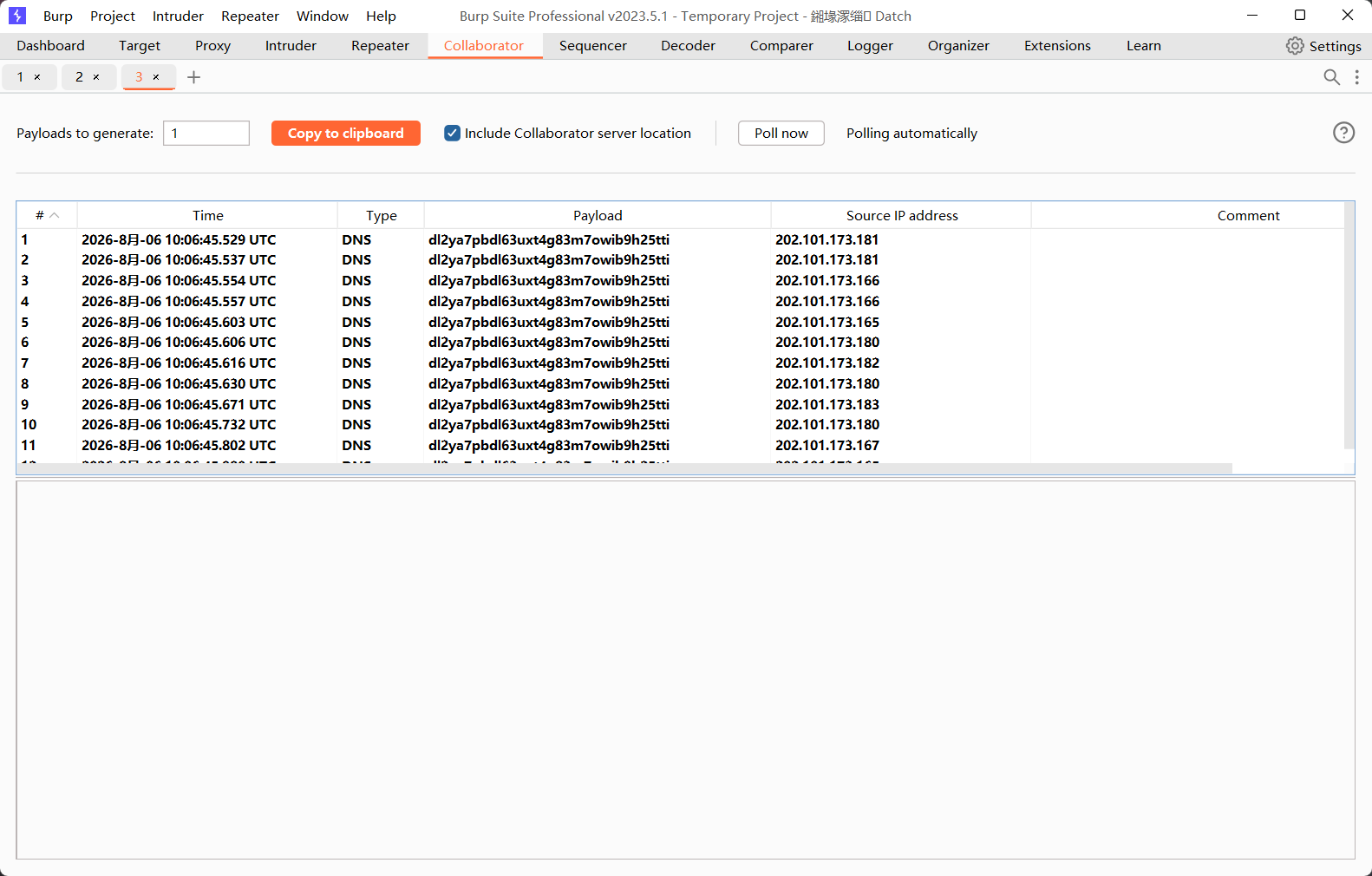This screenshot has height=876, width=1372.
Task: Select Collaborator sub-tab 2
Action: pyautogui.click(x=79, y=77)
